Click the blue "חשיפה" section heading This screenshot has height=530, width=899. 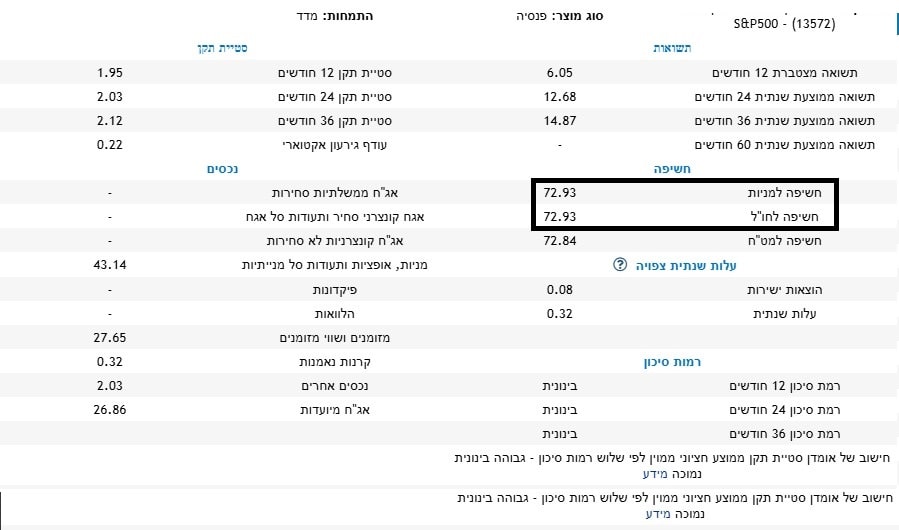(x=672, y=169)
